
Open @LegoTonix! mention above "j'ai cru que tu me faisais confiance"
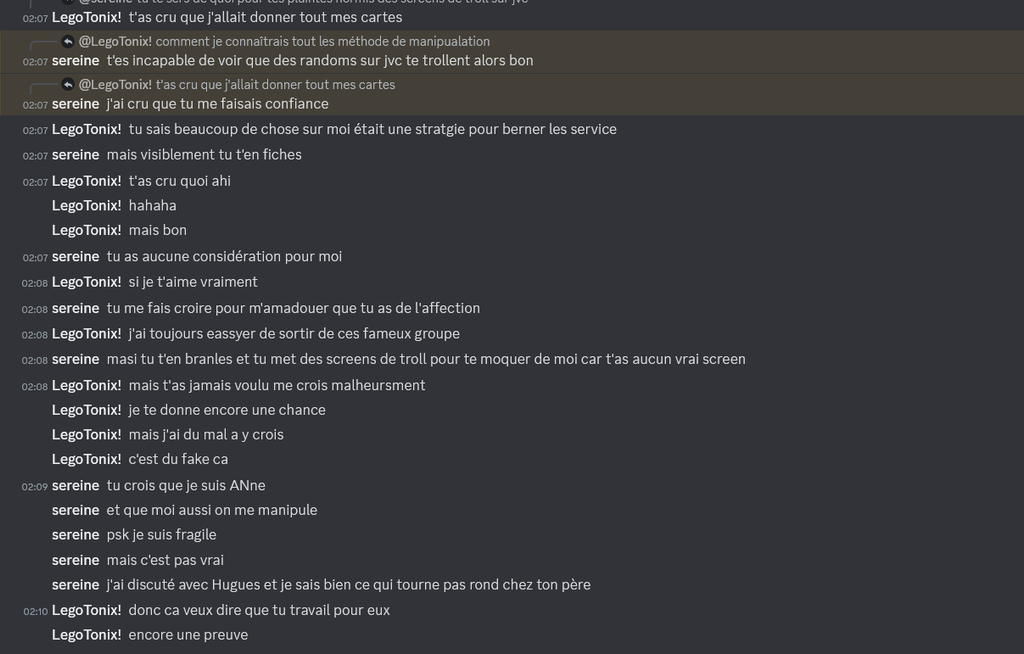tap(115, 85)
